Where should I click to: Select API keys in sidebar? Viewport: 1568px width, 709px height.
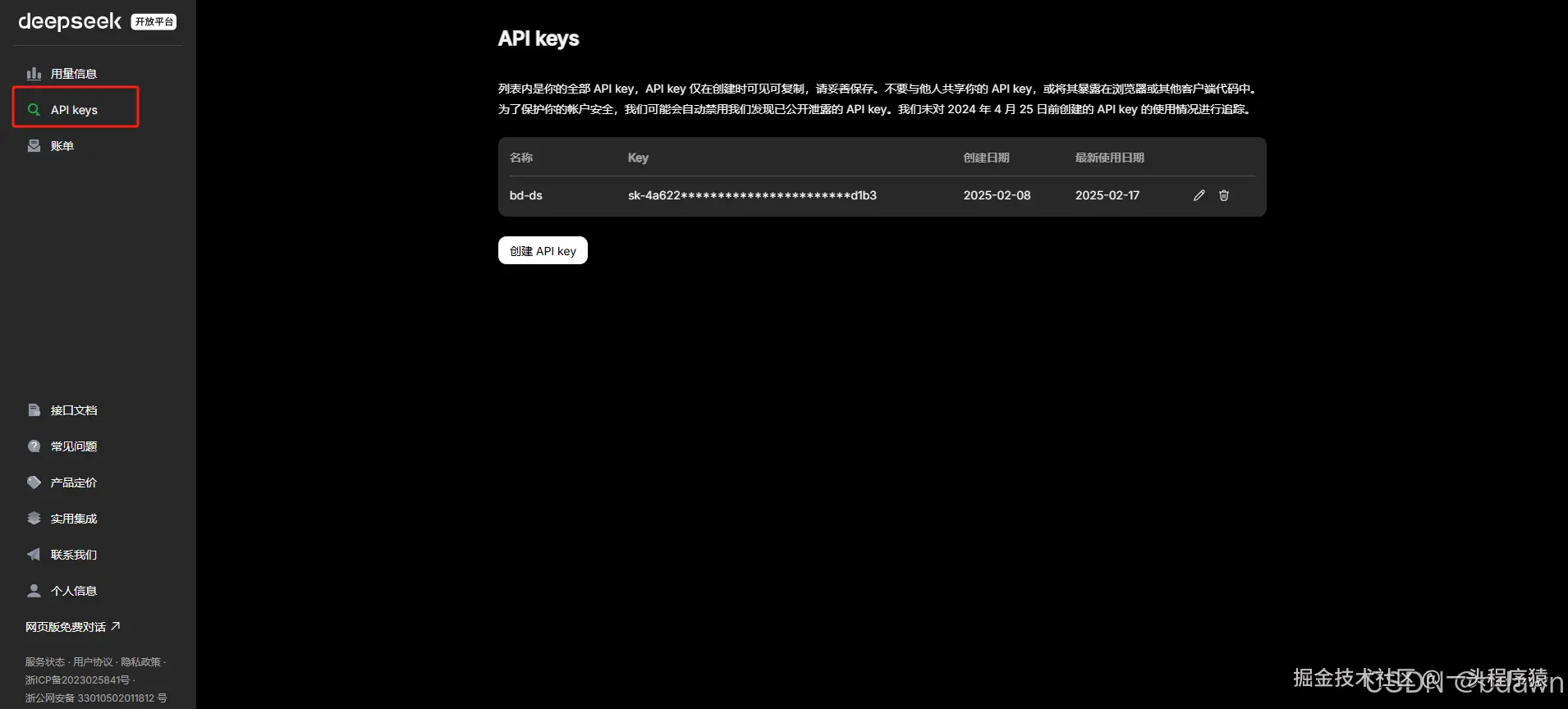pyautogui.click(x=76, y=110)
